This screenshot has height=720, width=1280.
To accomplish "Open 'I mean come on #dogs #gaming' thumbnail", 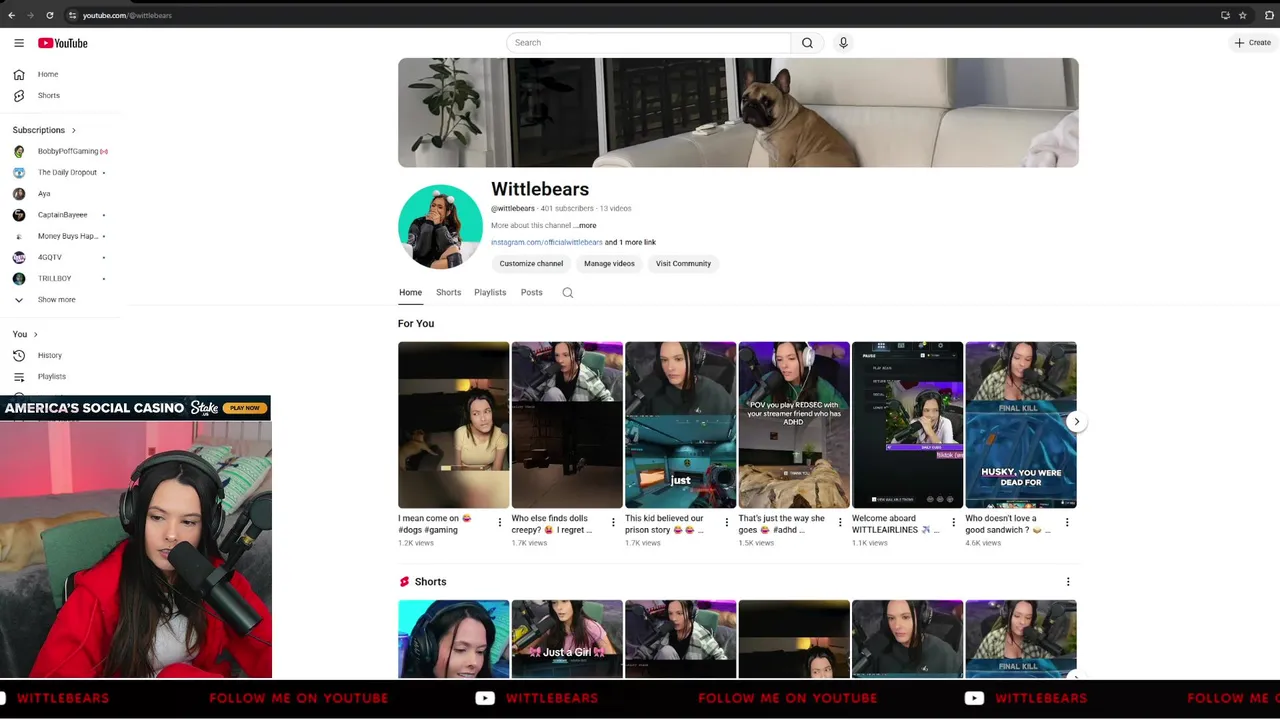I will [x=453, y=425].
